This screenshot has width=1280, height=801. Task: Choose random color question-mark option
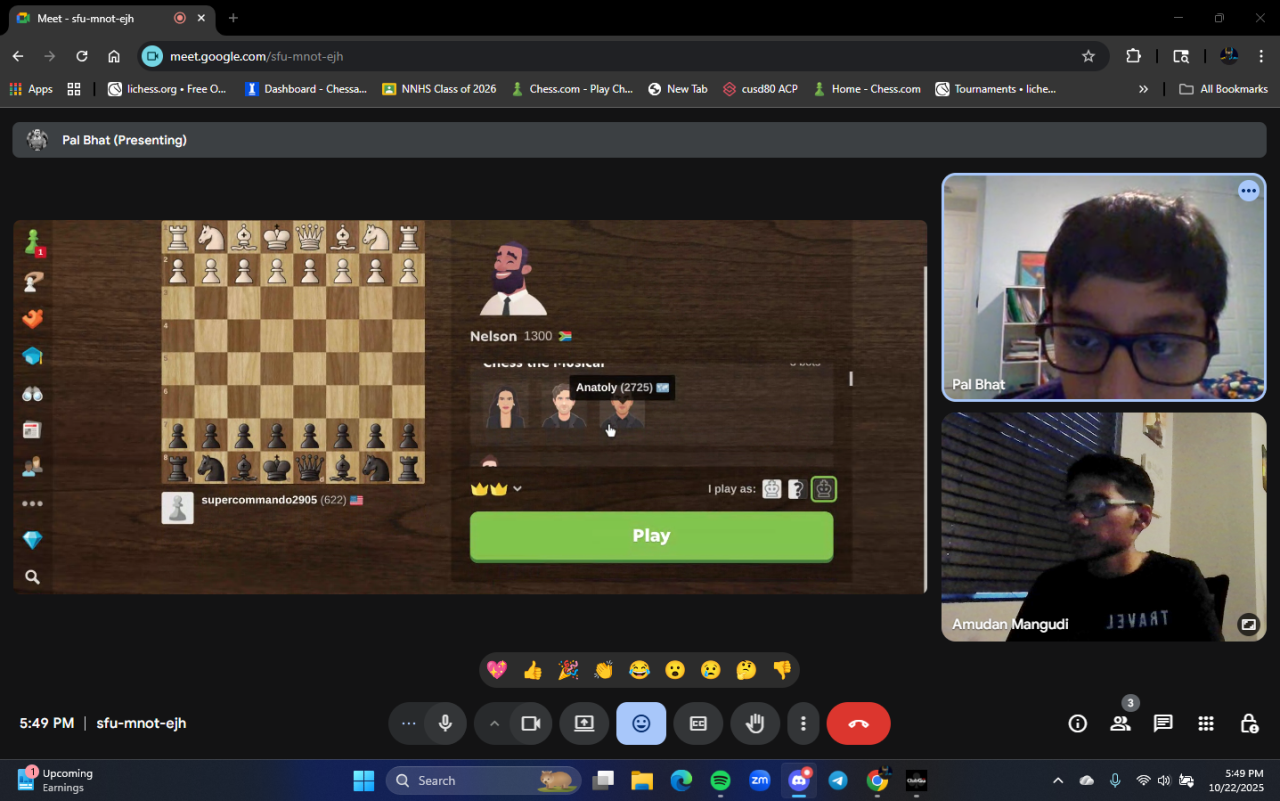[796, 489]
